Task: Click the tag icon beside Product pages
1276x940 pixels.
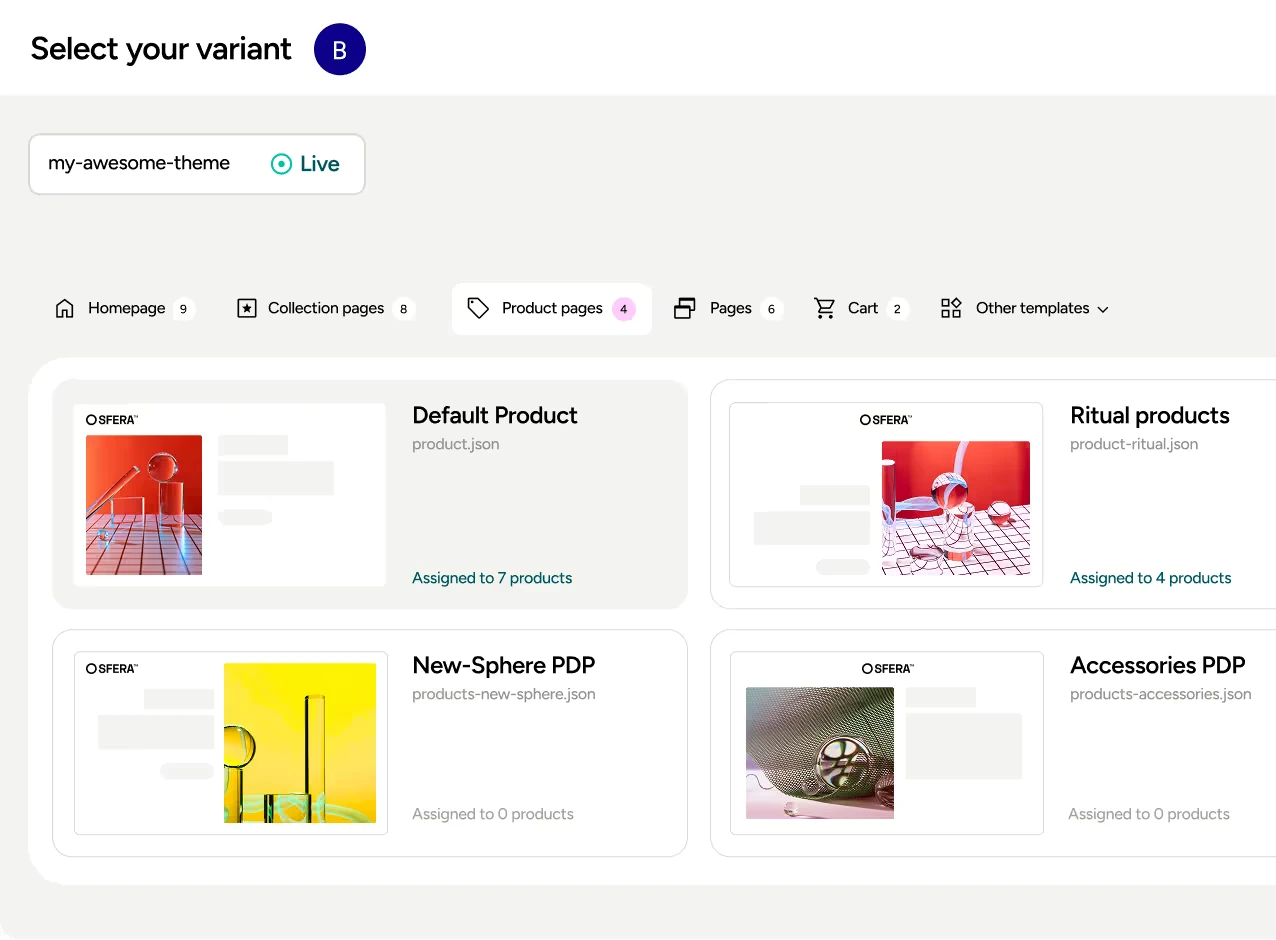Action: (478, 308)
